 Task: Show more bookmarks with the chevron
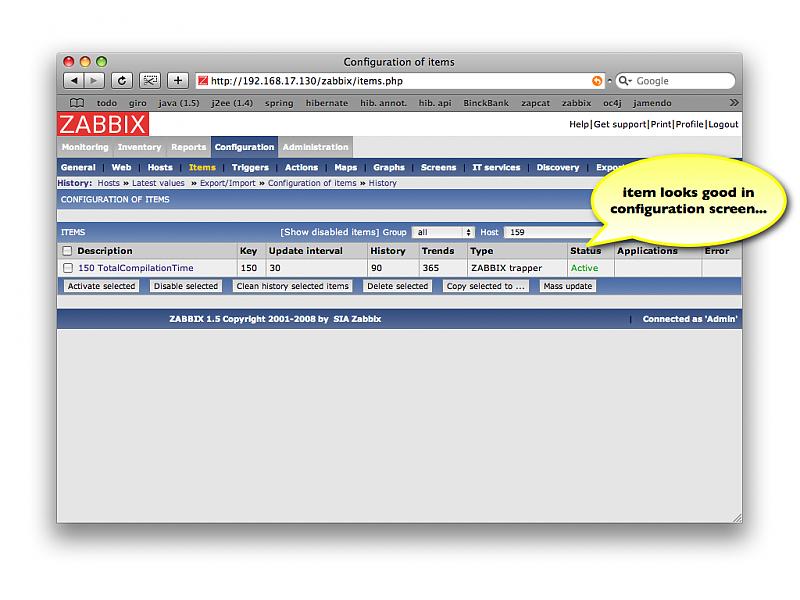tap(734, 103)
